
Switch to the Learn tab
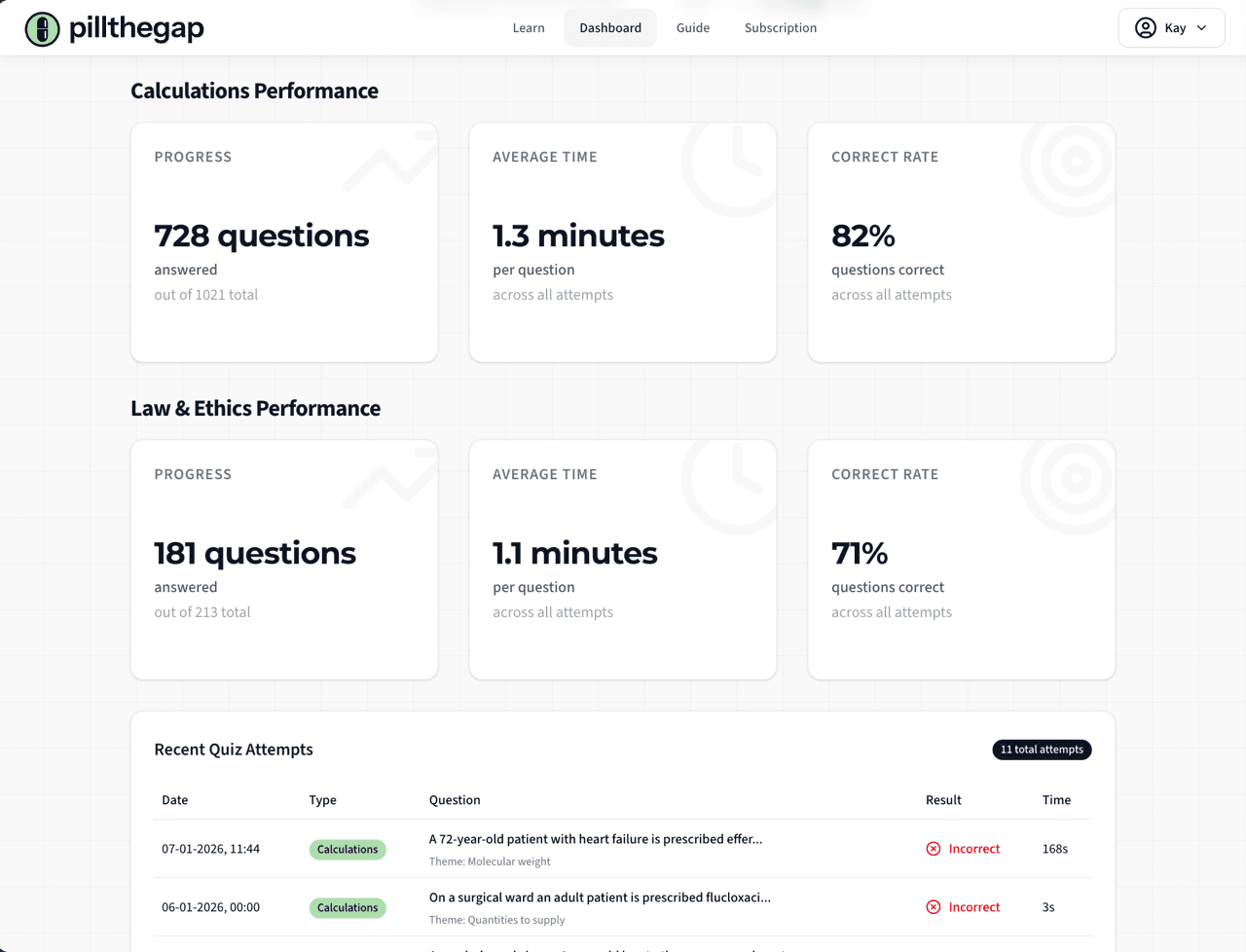click(x=529, y=28)
